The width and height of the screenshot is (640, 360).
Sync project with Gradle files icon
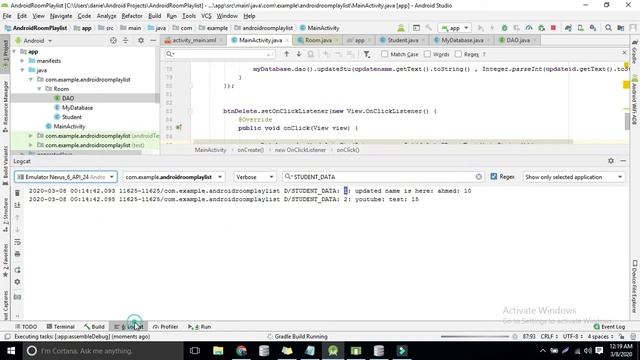568,28
